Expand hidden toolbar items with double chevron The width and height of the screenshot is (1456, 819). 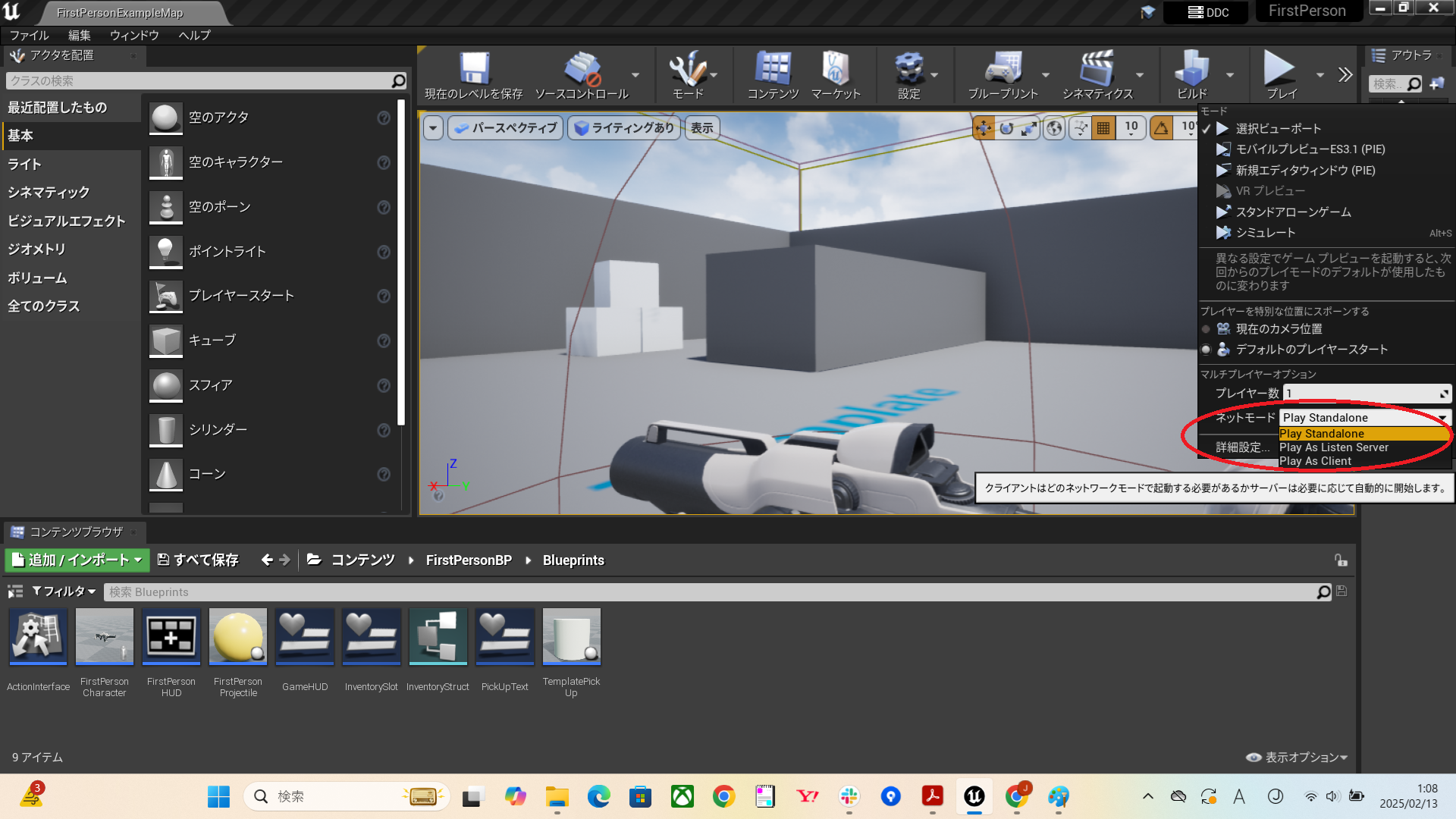coord(1345,74)
